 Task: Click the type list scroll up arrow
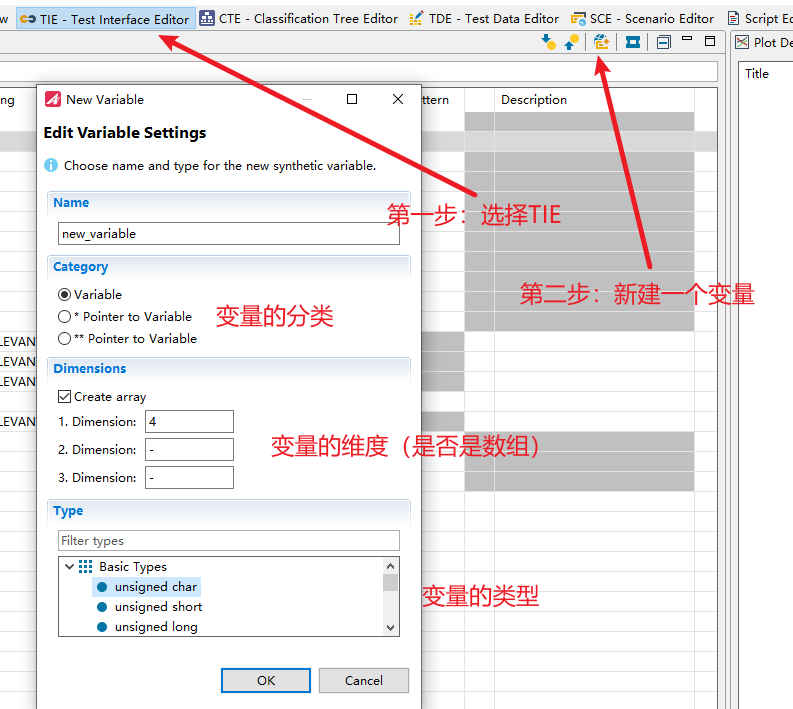390,565
